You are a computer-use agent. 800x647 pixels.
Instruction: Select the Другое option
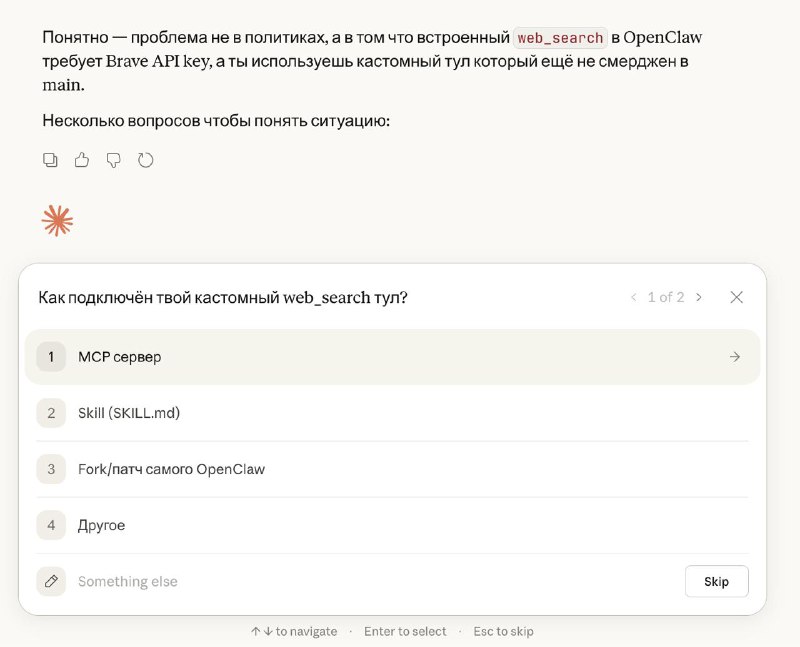click(101, 525)
